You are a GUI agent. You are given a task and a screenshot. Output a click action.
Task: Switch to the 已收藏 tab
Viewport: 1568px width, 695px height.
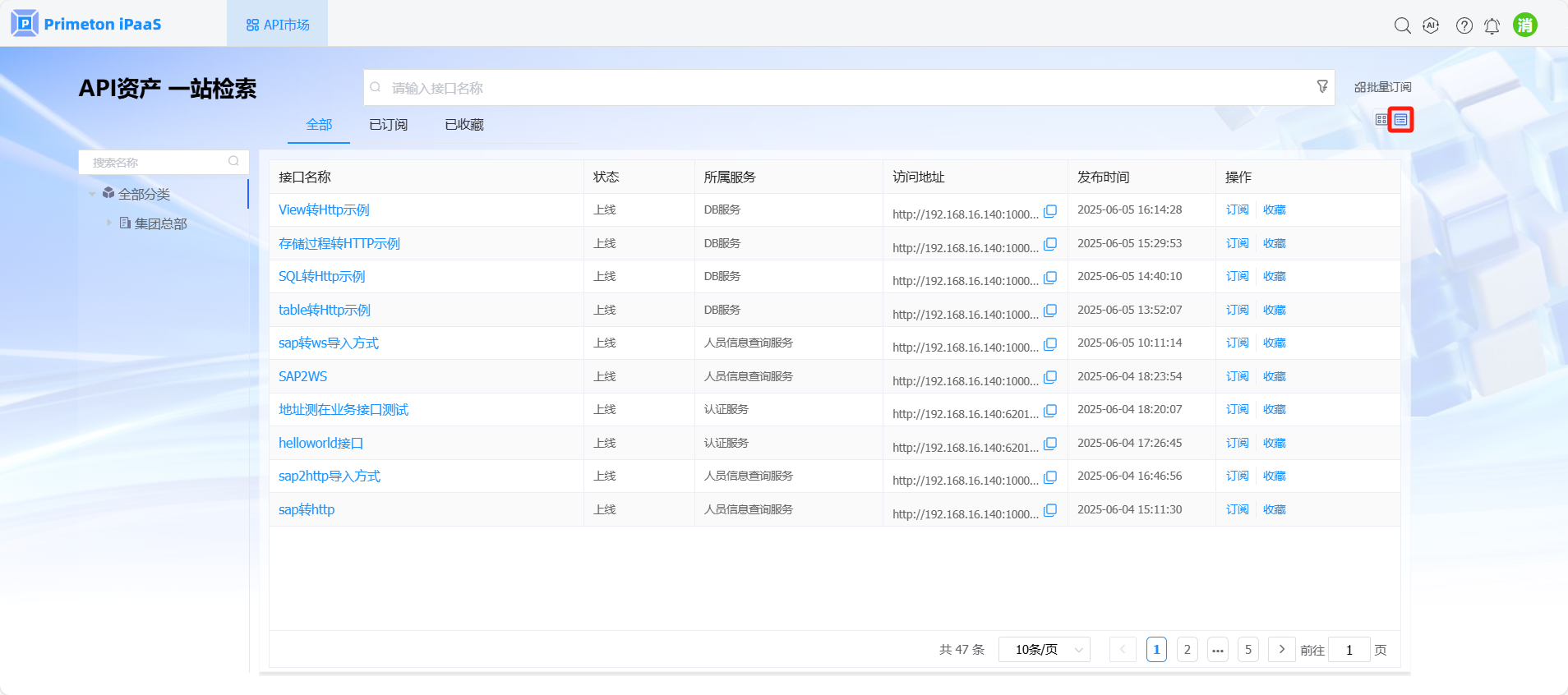(x=463, y=125)
